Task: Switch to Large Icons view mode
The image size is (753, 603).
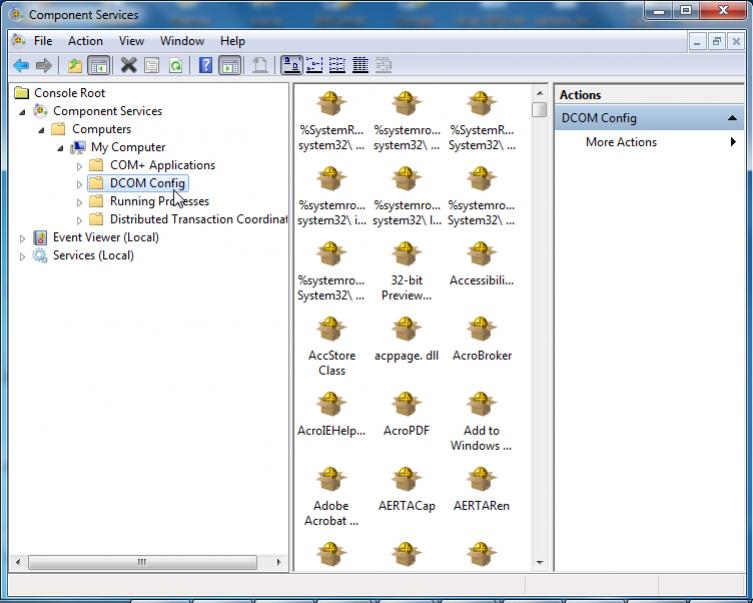Action: [291, 66]
